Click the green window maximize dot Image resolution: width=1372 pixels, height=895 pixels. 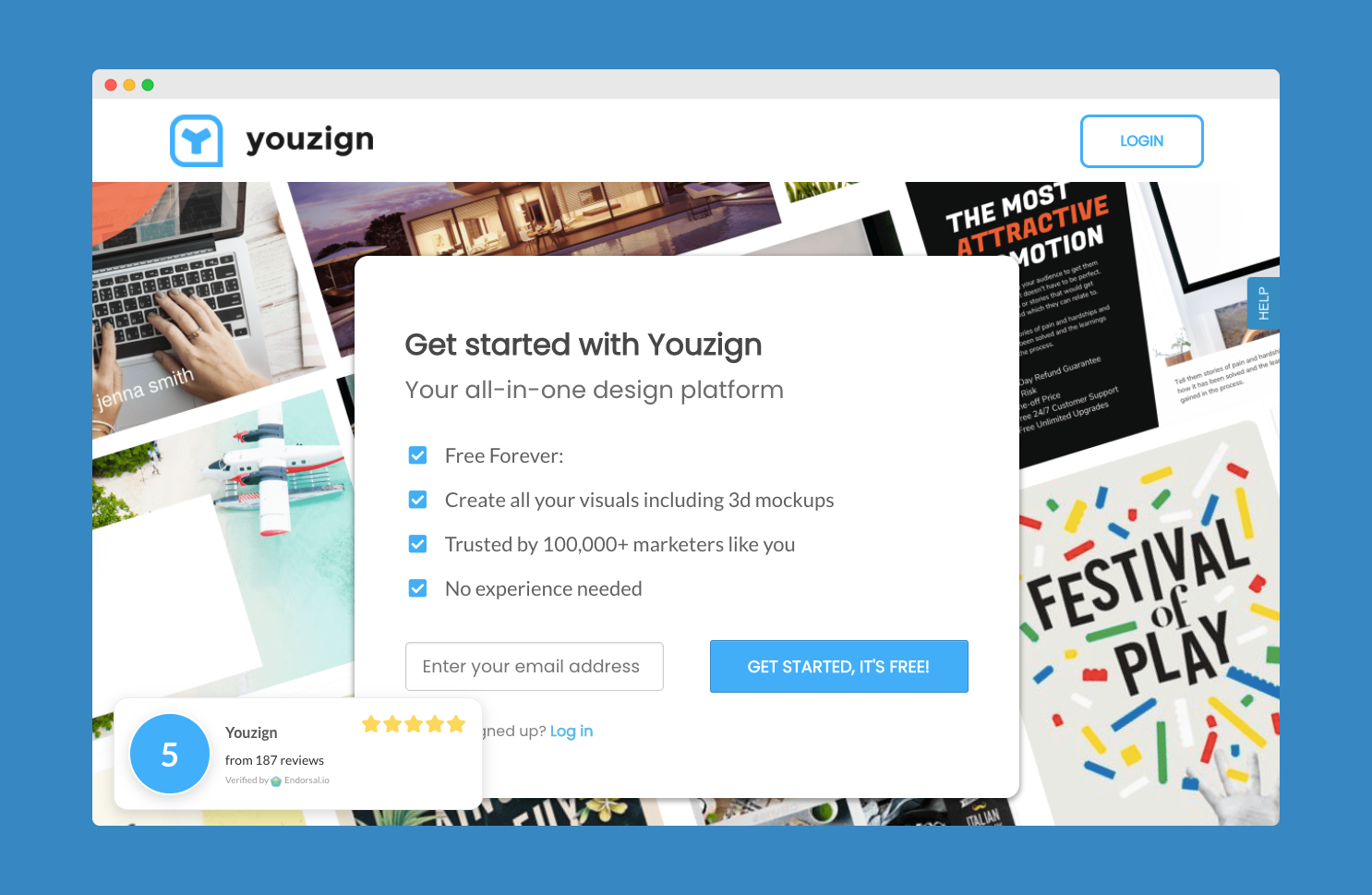148,85
